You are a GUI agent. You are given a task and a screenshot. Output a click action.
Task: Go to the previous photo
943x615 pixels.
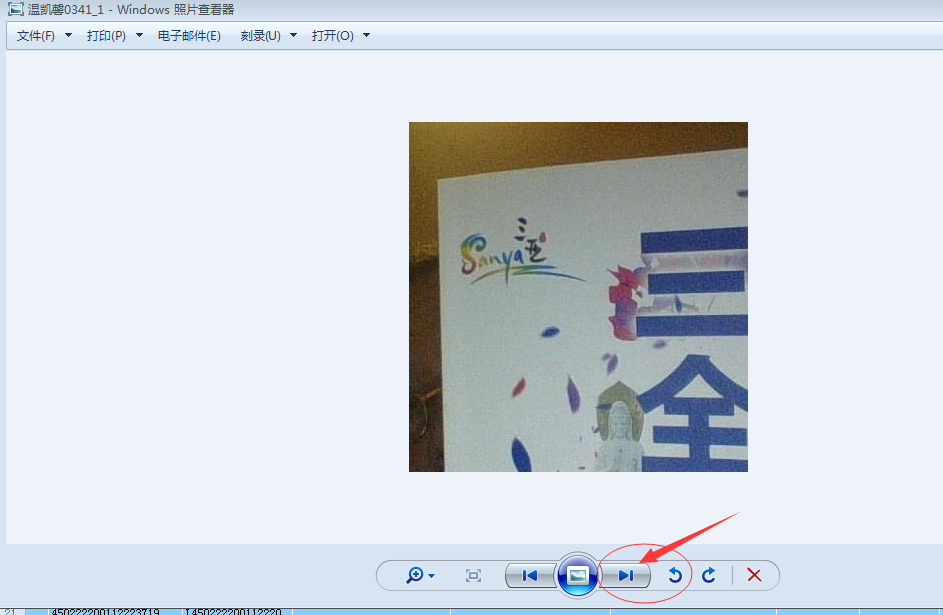click(x=530, y=575)
